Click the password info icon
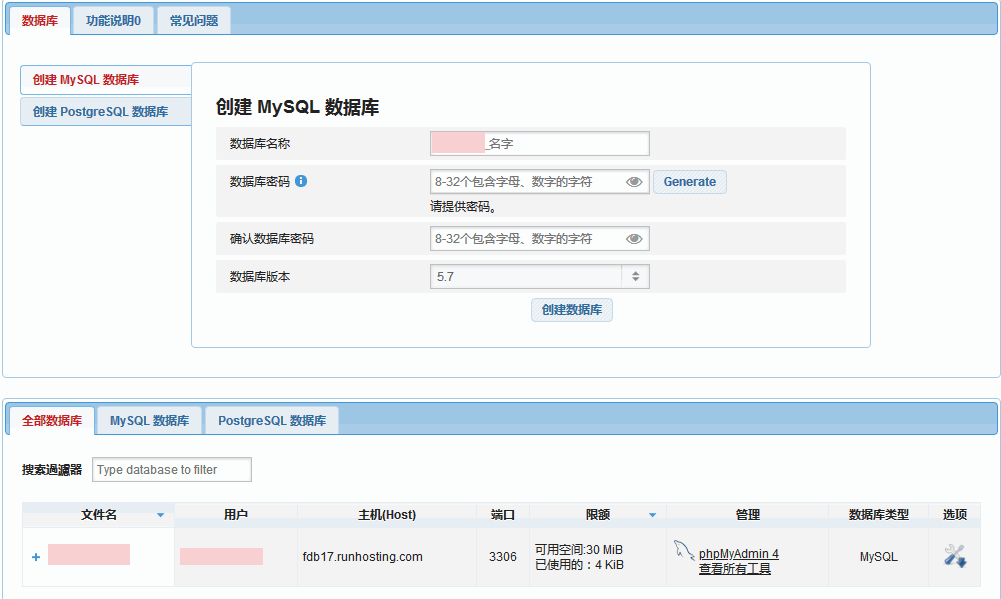 tap(301, 181)
